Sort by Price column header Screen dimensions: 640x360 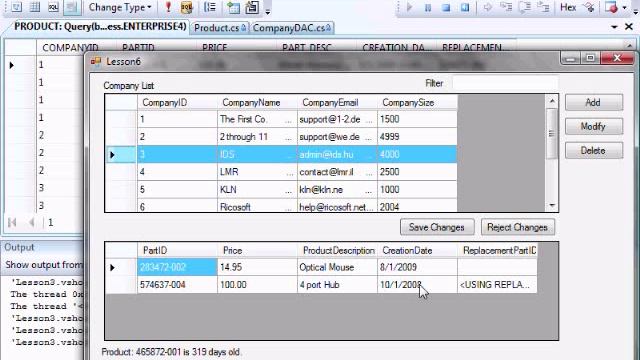click(257, 251)
